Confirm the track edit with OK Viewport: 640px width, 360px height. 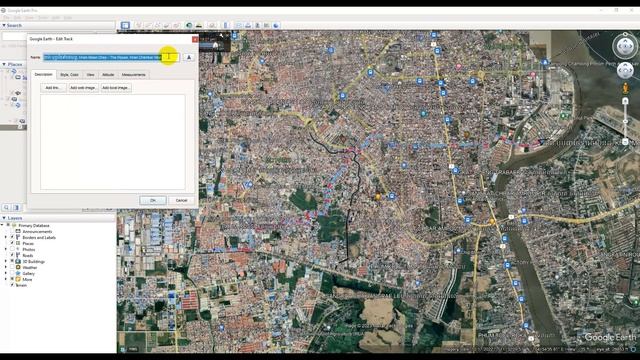pyautogui.click(x=153, y=200)
